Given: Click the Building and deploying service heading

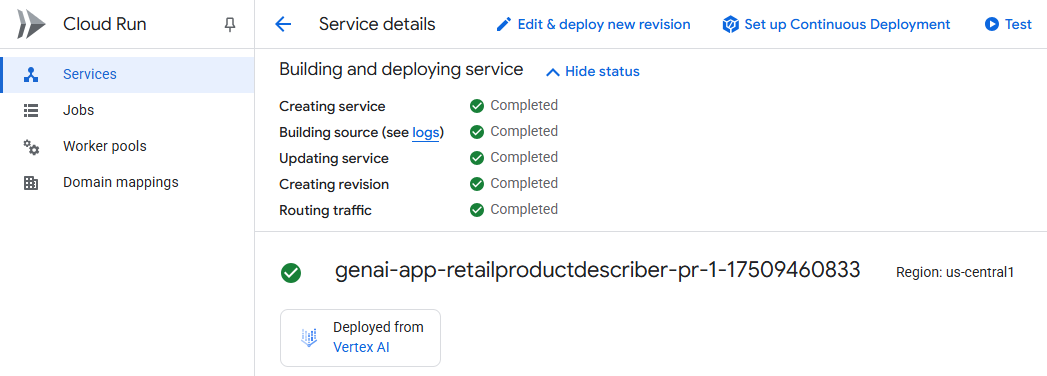Looking at the screenshot, I should (x=401, y=69).
